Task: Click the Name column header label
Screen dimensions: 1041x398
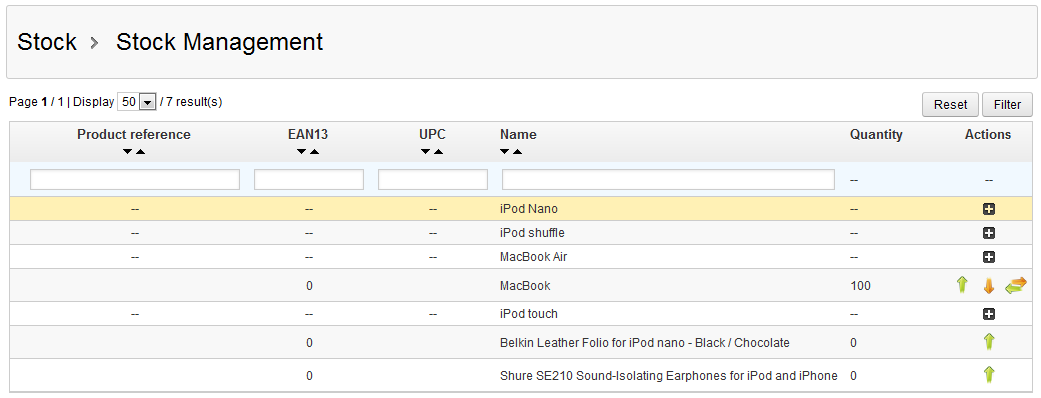Action: [518, 135]
